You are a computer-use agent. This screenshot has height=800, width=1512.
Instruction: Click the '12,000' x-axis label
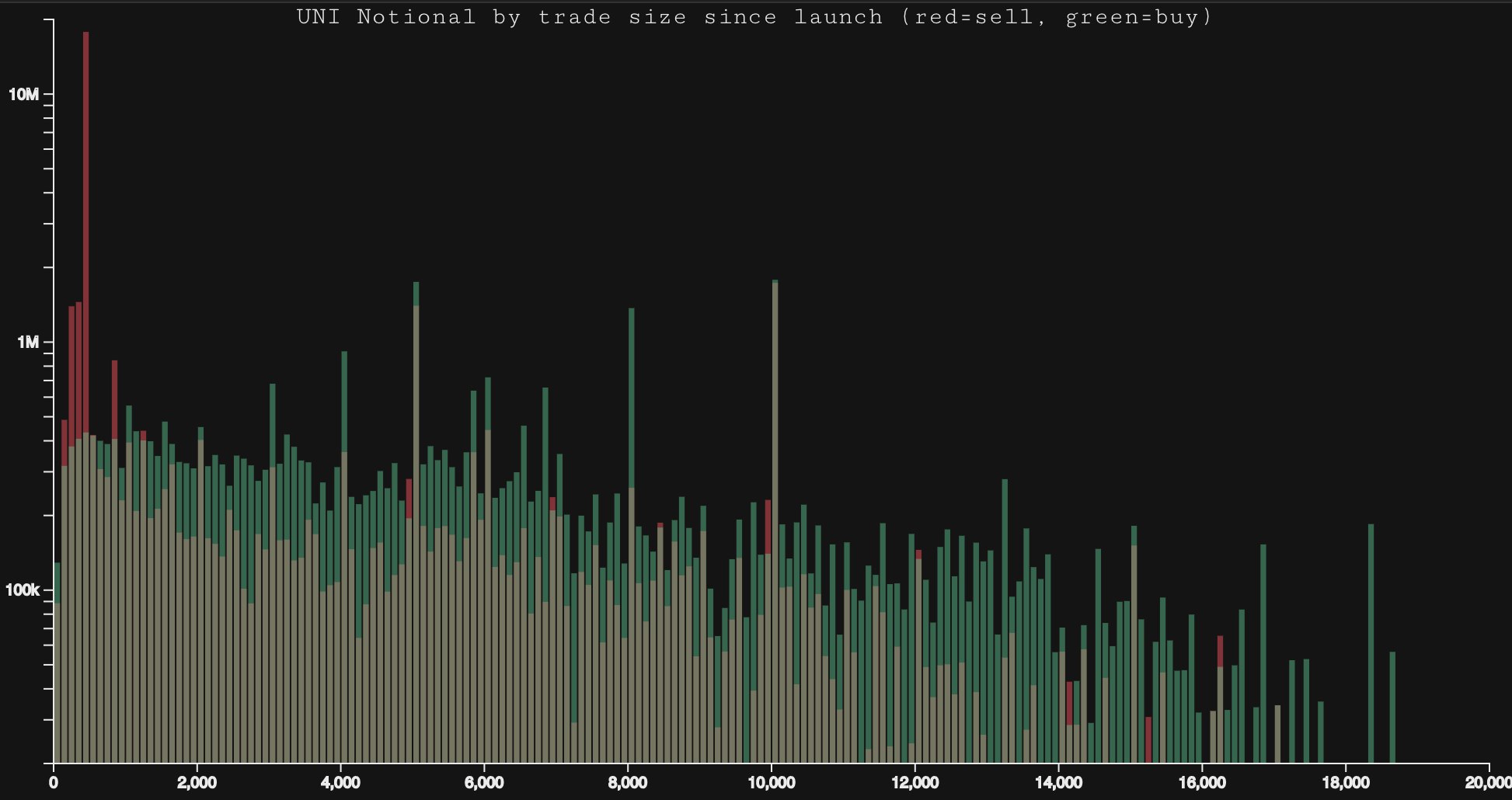click(915, 783)
